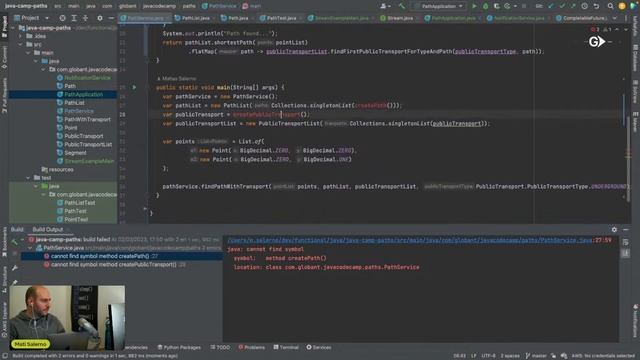This screenshot has height=360, width=640.
Task: Toggle tool window quick access in status bar corner
Action: (4, 356)
